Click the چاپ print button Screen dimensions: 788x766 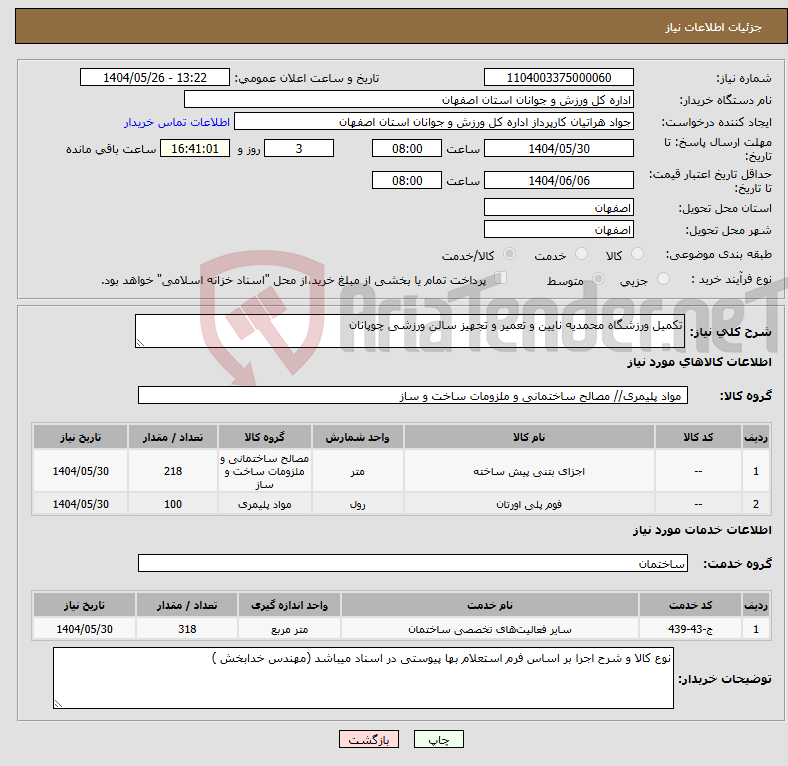438,739
